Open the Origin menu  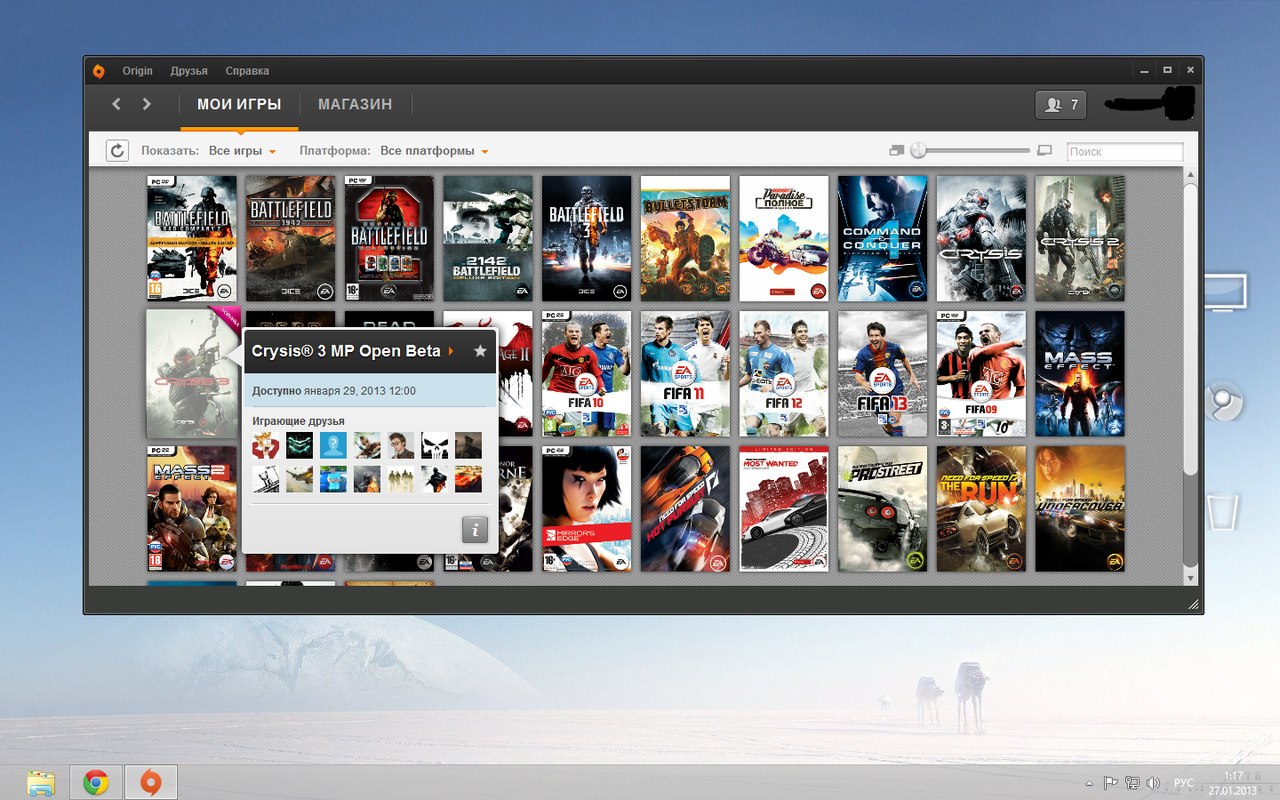coord(138,71)
